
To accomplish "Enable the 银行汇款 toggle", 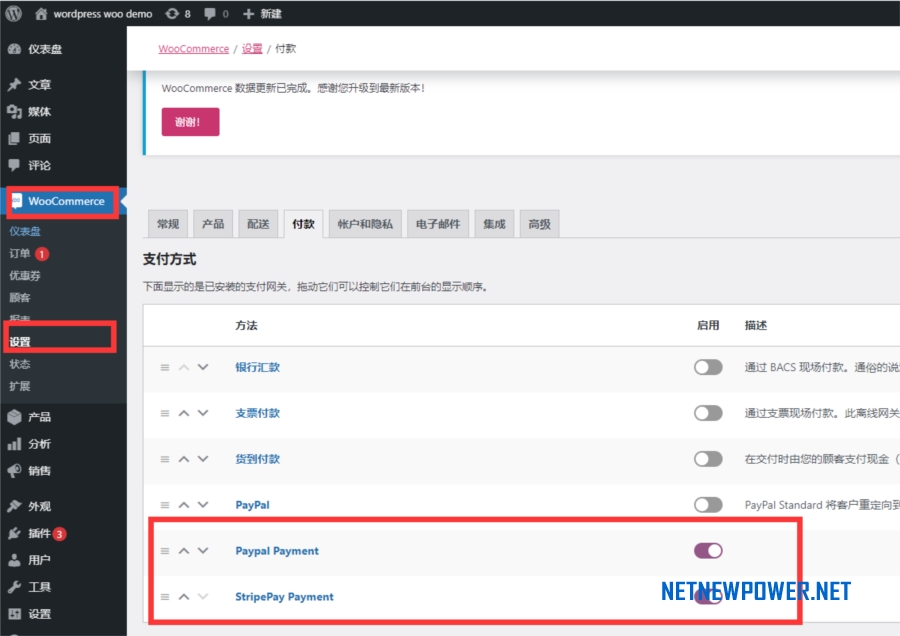I will [708, 367].
